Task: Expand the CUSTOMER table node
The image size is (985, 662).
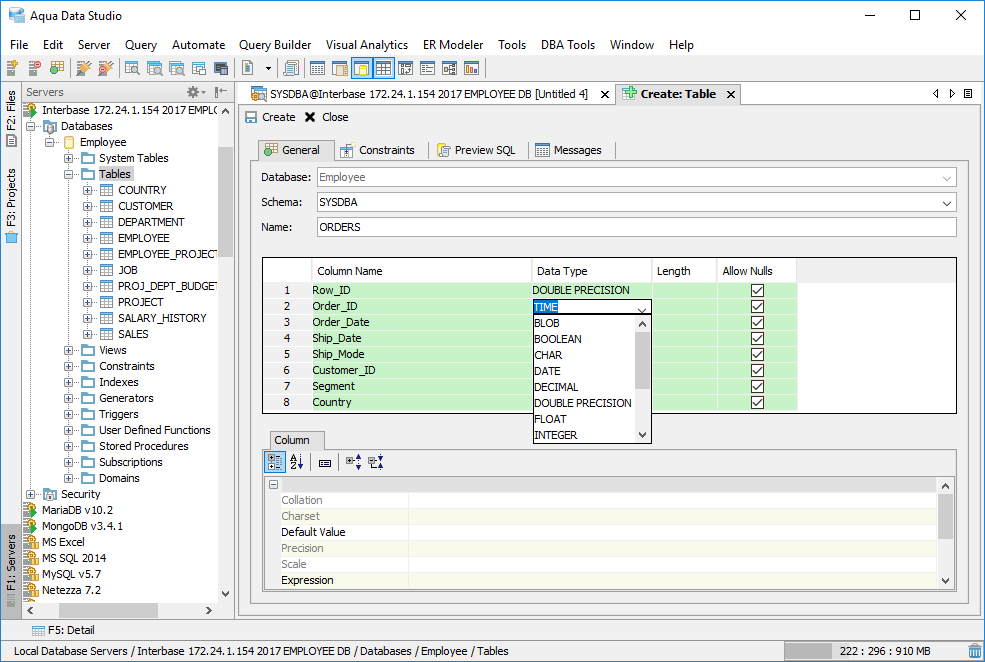Action: [x=88, y=206]
